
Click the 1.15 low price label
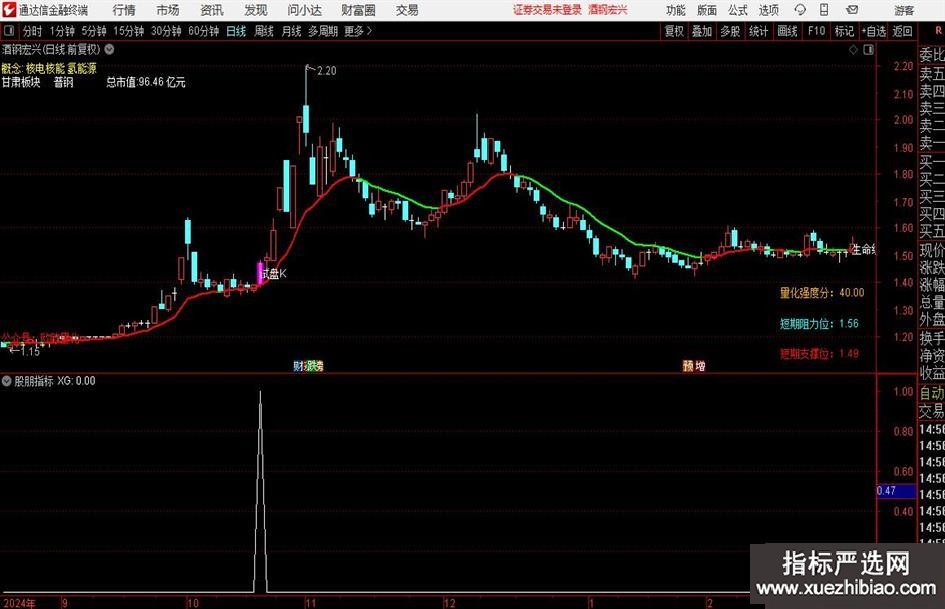point(30,351)
